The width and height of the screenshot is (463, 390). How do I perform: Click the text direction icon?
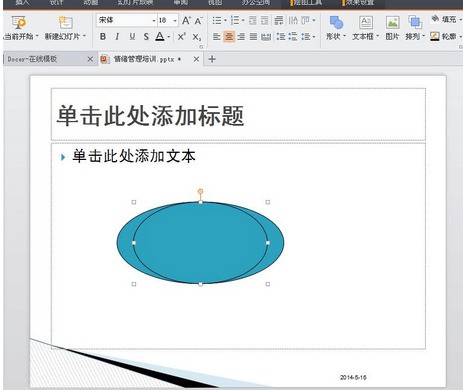pyautogui.click(x=293, y=21)
